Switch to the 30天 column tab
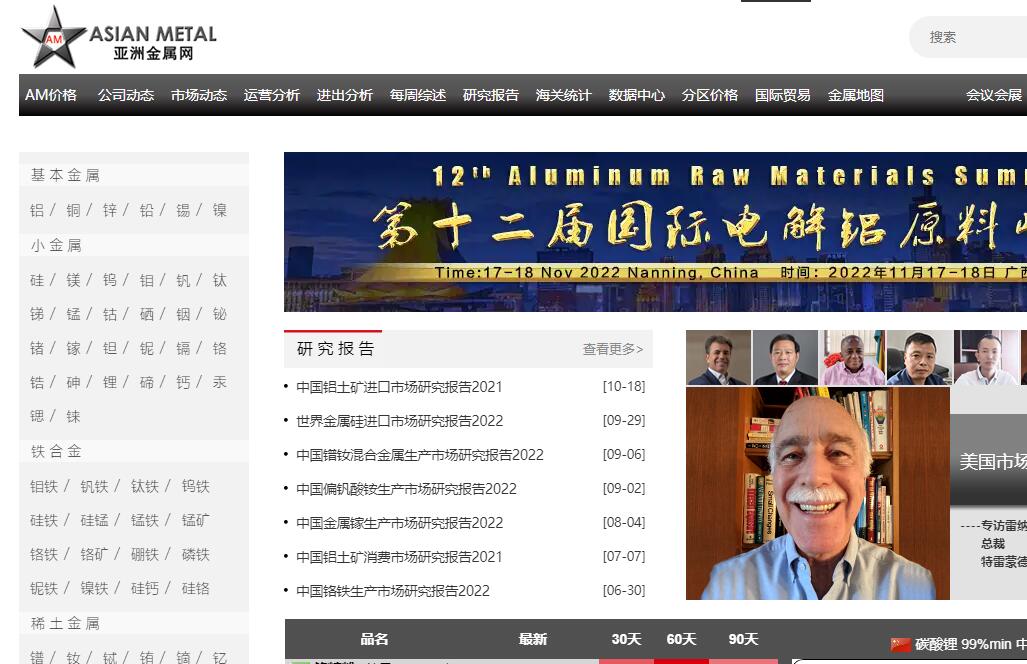The height and width of the screenshot is (664, 1027). 626,639
